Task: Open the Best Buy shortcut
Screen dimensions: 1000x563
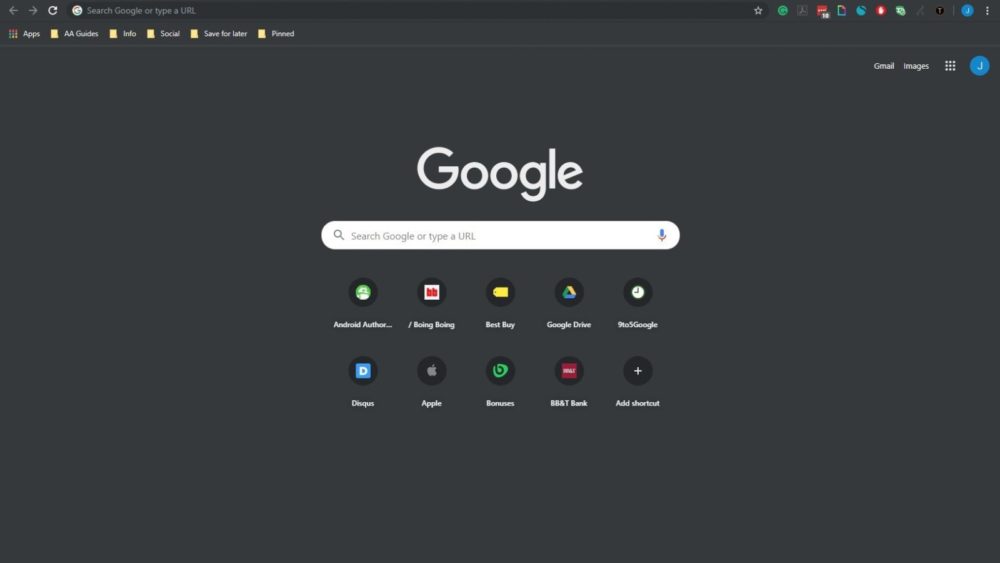Action: pyautogui.click(x=500, y=304)
